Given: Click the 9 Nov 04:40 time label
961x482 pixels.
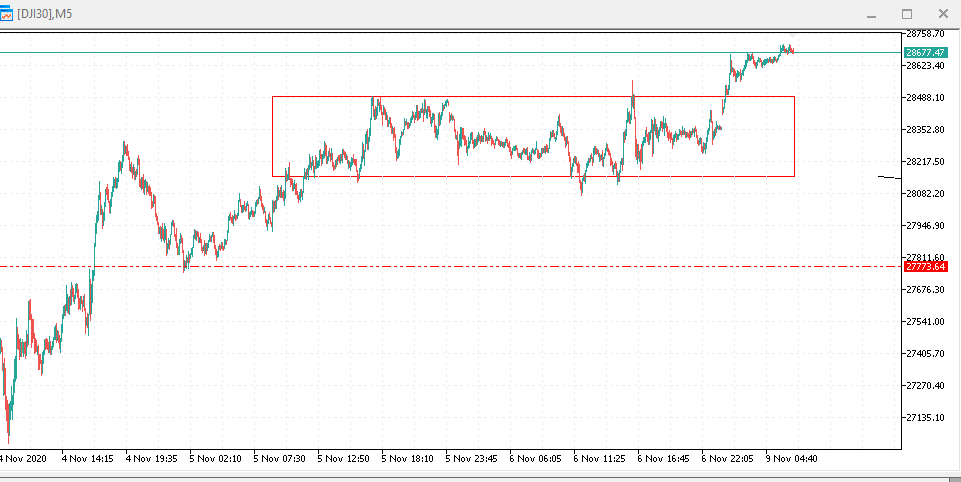Looking at the screenshot, I should pyautogui.click(x=791, y=458).
